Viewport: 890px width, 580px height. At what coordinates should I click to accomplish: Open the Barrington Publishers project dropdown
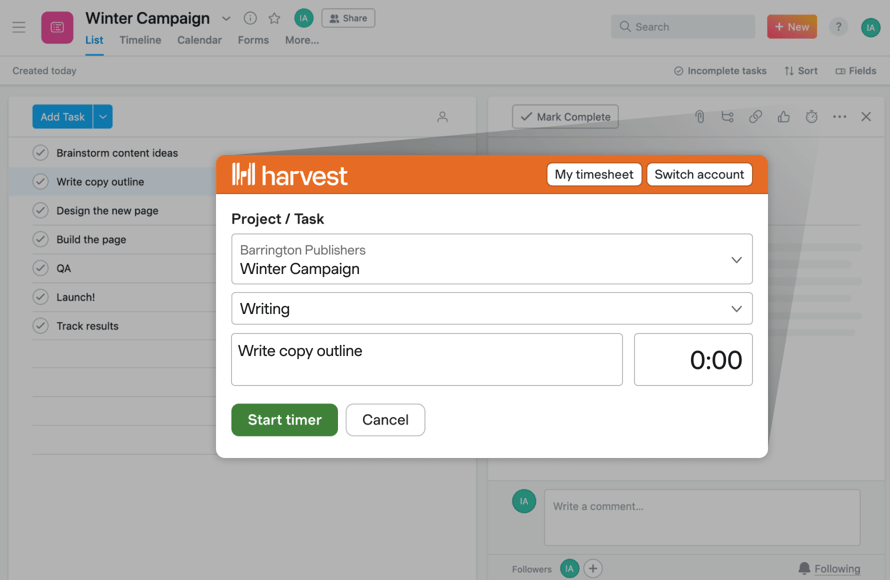click(x=492, y=259)
